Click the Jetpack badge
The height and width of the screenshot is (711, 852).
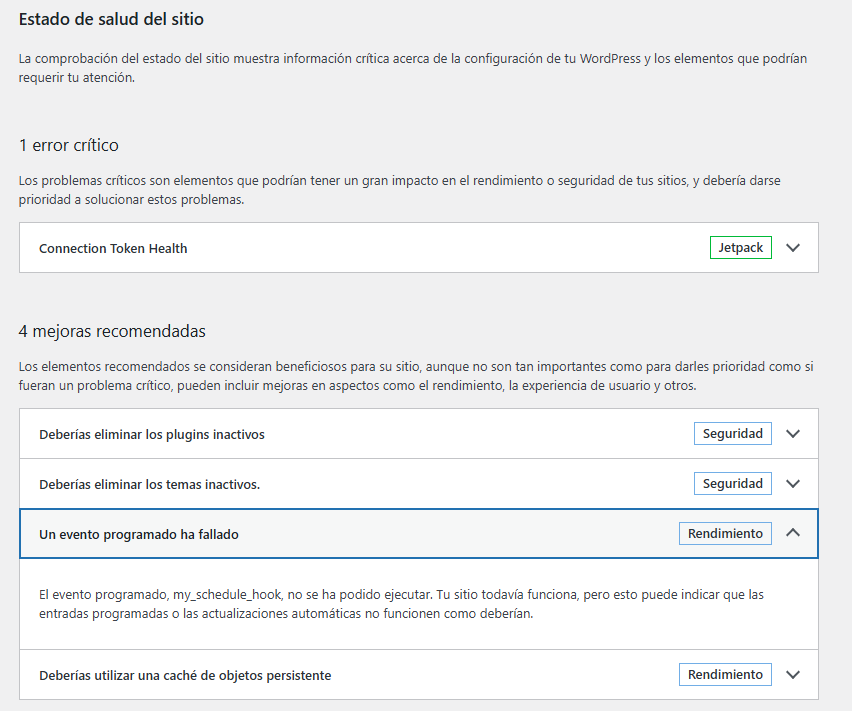coord(741,248)
